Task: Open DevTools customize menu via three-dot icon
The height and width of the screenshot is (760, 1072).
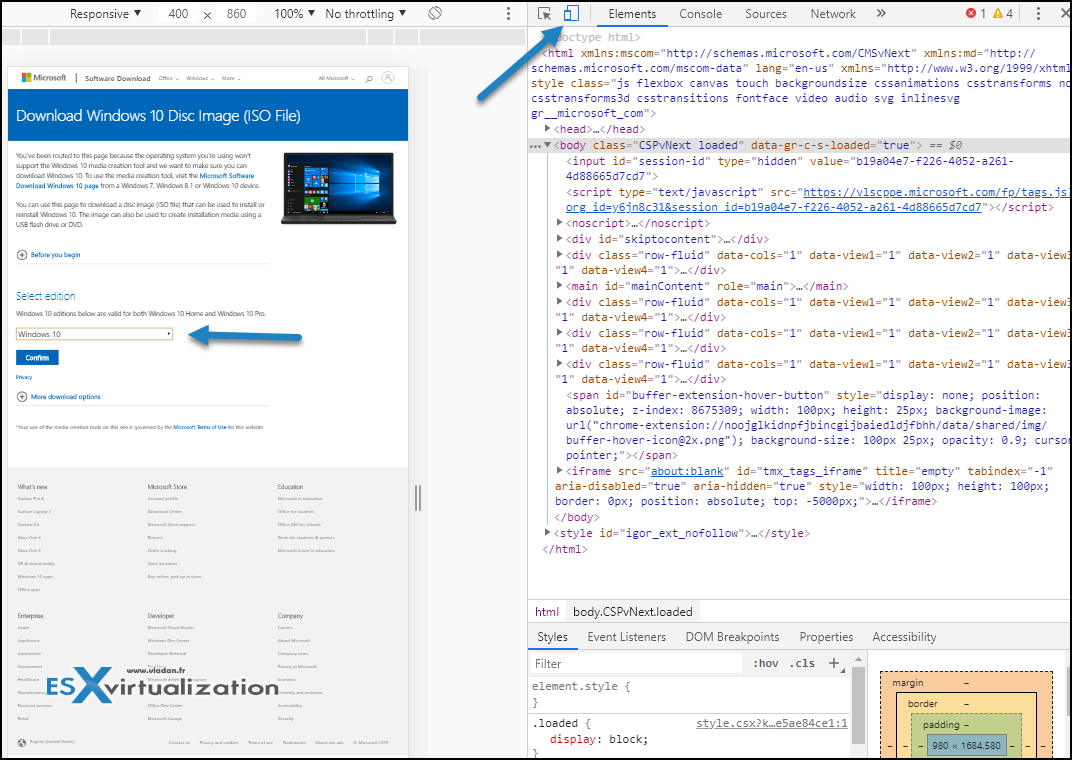Action: [x=1037, y=14]
